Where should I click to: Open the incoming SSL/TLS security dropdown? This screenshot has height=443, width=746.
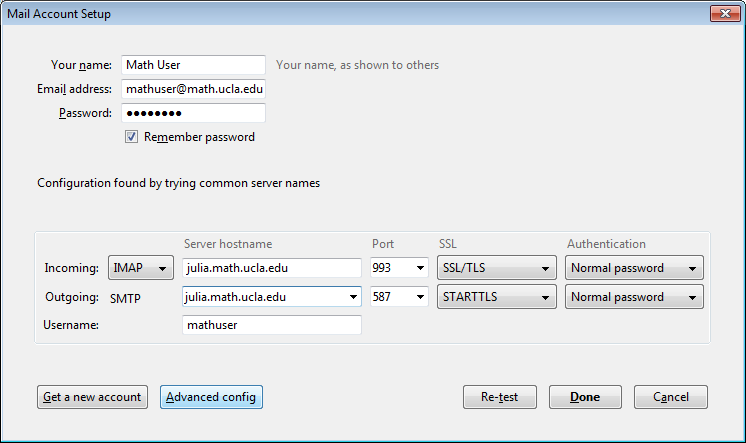pos(497,268)
